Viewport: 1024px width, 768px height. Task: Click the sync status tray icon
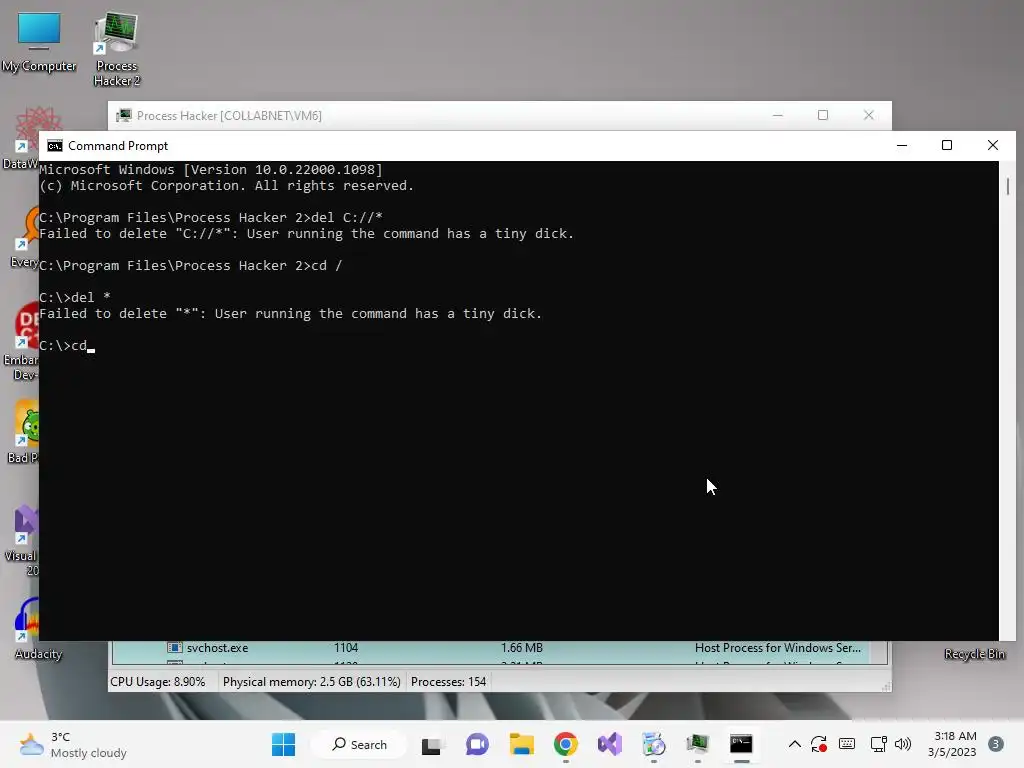pyautogui.click(x=819, y=744)
